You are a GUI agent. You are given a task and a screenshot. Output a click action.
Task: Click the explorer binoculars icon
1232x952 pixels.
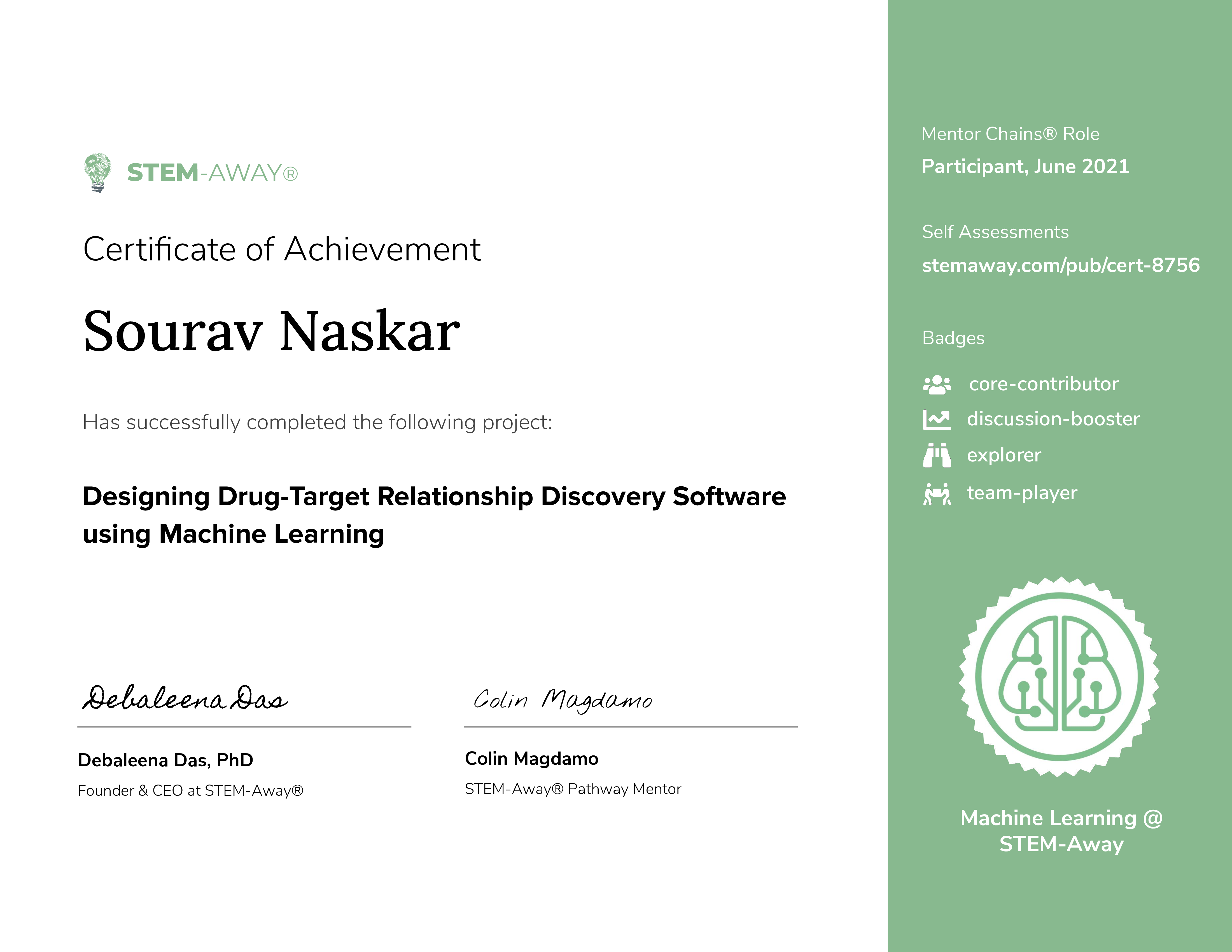coord(936,455)
